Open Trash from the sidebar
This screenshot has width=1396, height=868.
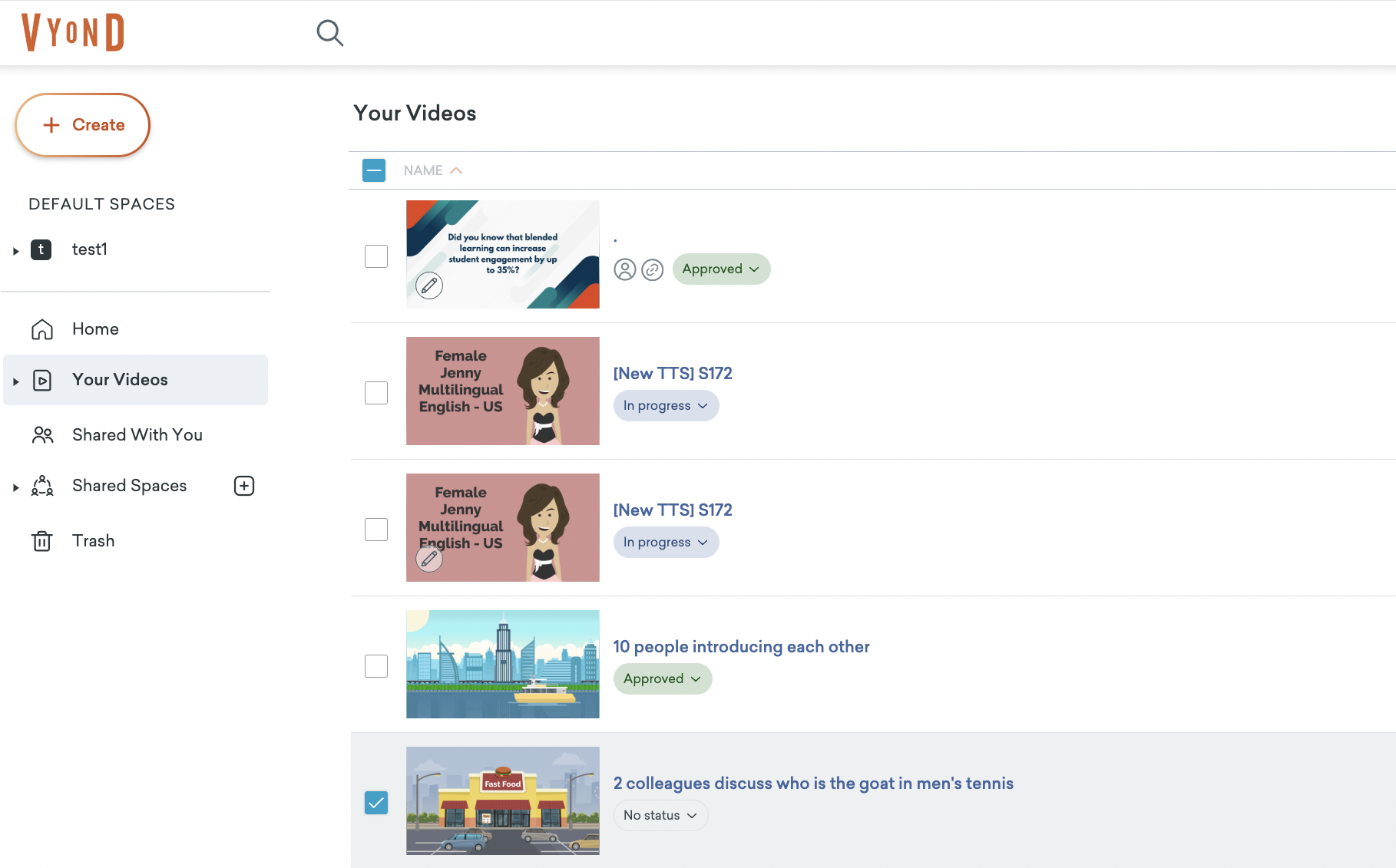pos(93,541)
